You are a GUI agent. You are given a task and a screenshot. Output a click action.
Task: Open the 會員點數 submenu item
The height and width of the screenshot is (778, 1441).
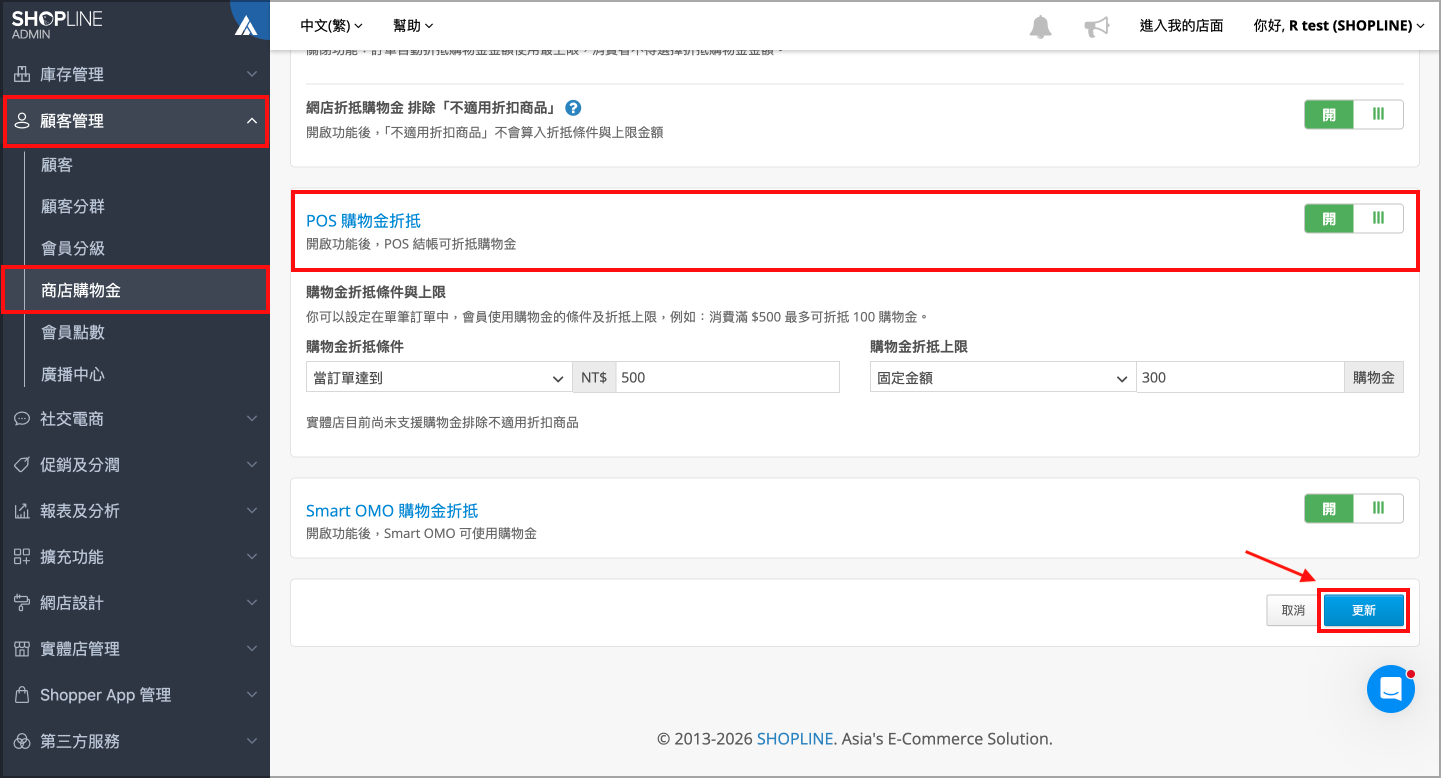pyautogui.click(x=73, y=332)
